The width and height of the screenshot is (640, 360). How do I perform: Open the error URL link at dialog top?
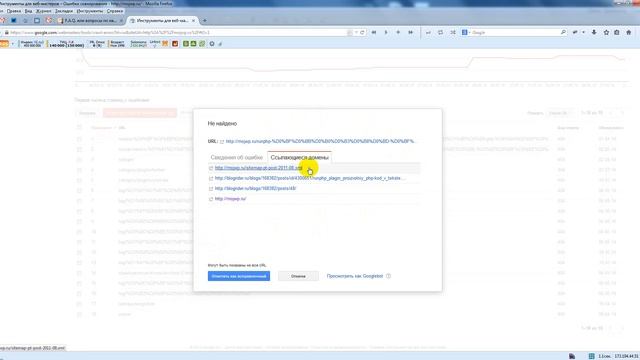pyautogui.click(x=320, y=141)
